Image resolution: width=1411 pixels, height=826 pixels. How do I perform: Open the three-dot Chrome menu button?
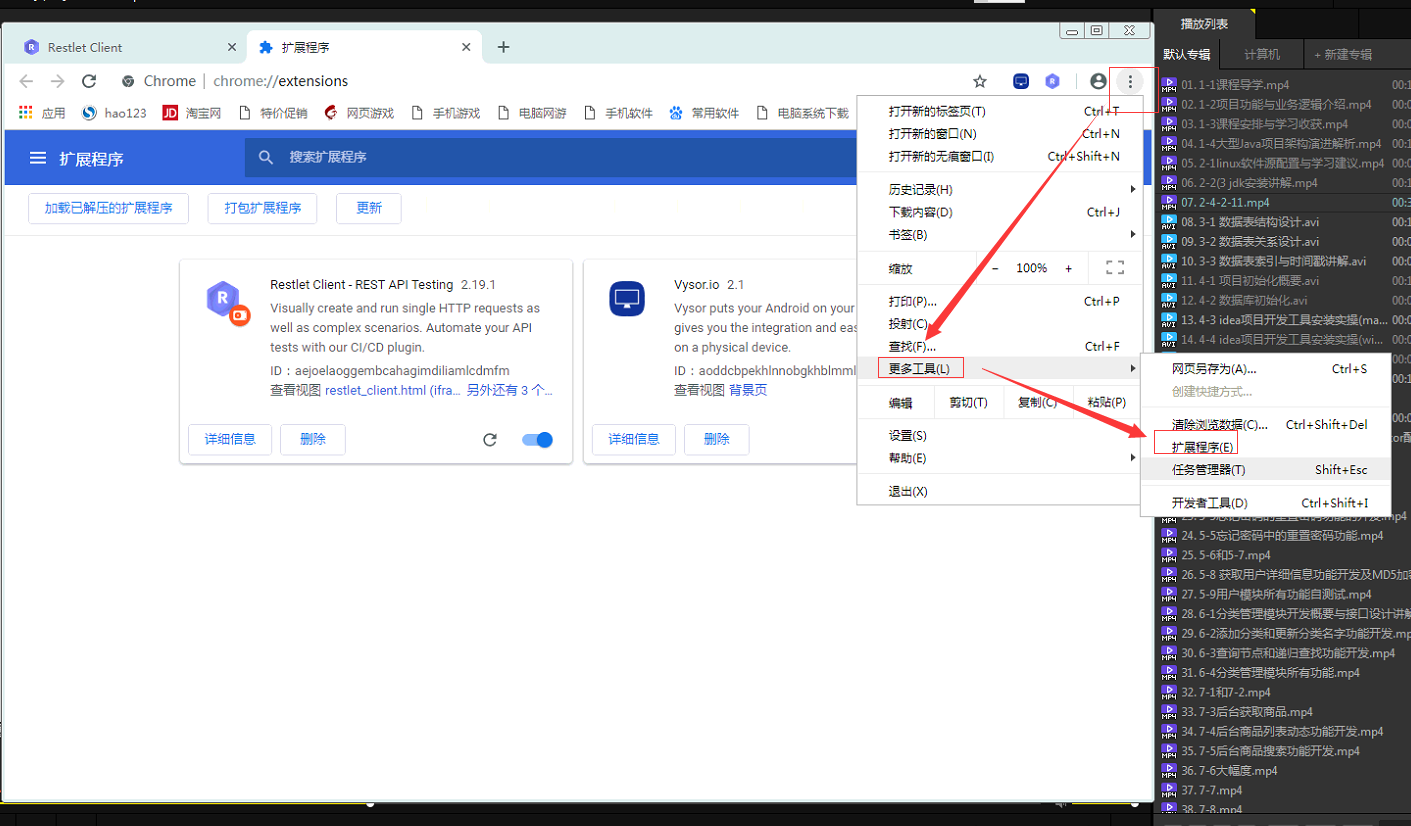click(x=1130, y=81)
